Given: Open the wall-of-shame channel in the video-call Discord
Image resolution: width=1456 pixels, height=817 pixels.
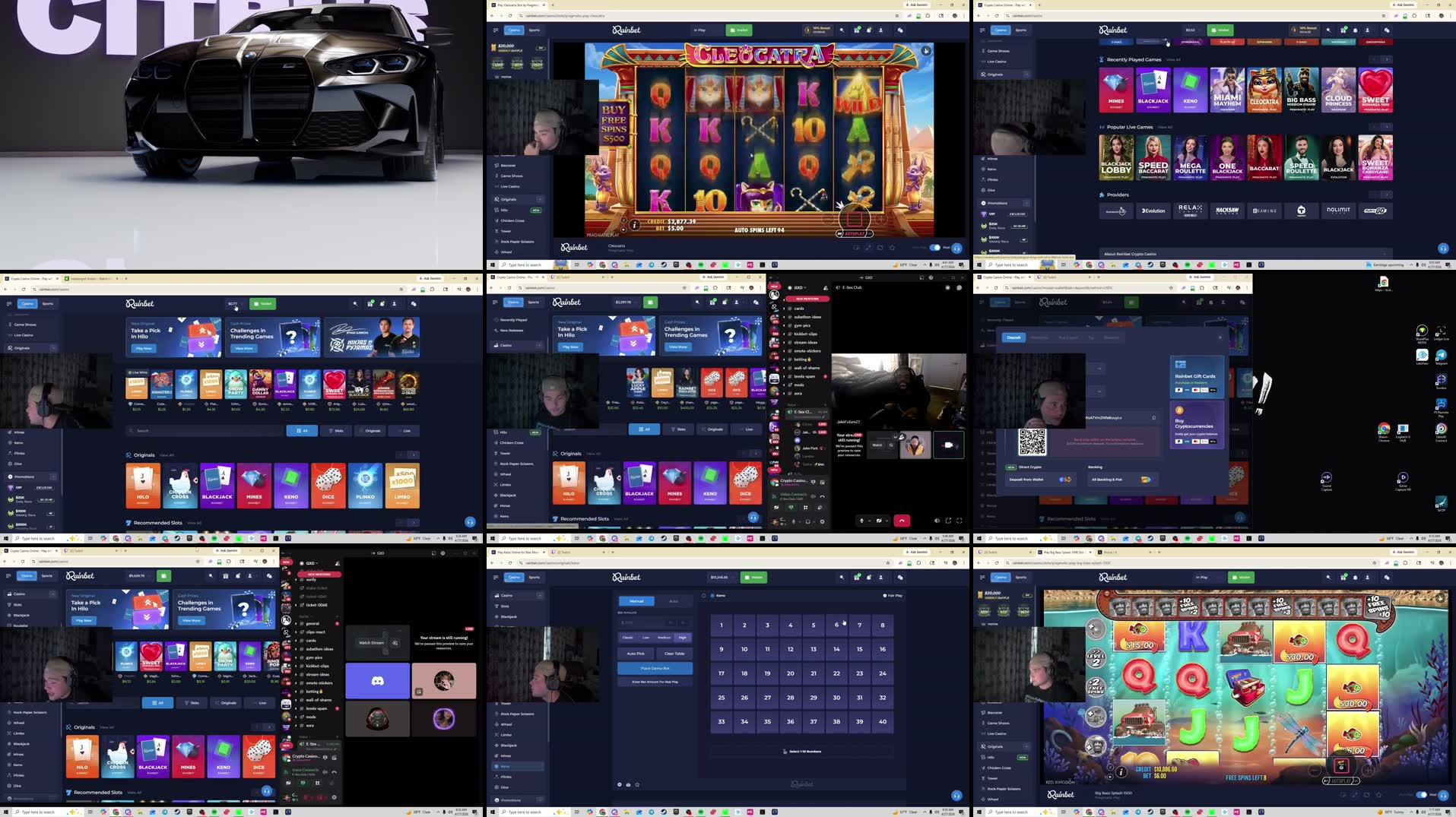Looking at the screenshot, I should [807, 368].
